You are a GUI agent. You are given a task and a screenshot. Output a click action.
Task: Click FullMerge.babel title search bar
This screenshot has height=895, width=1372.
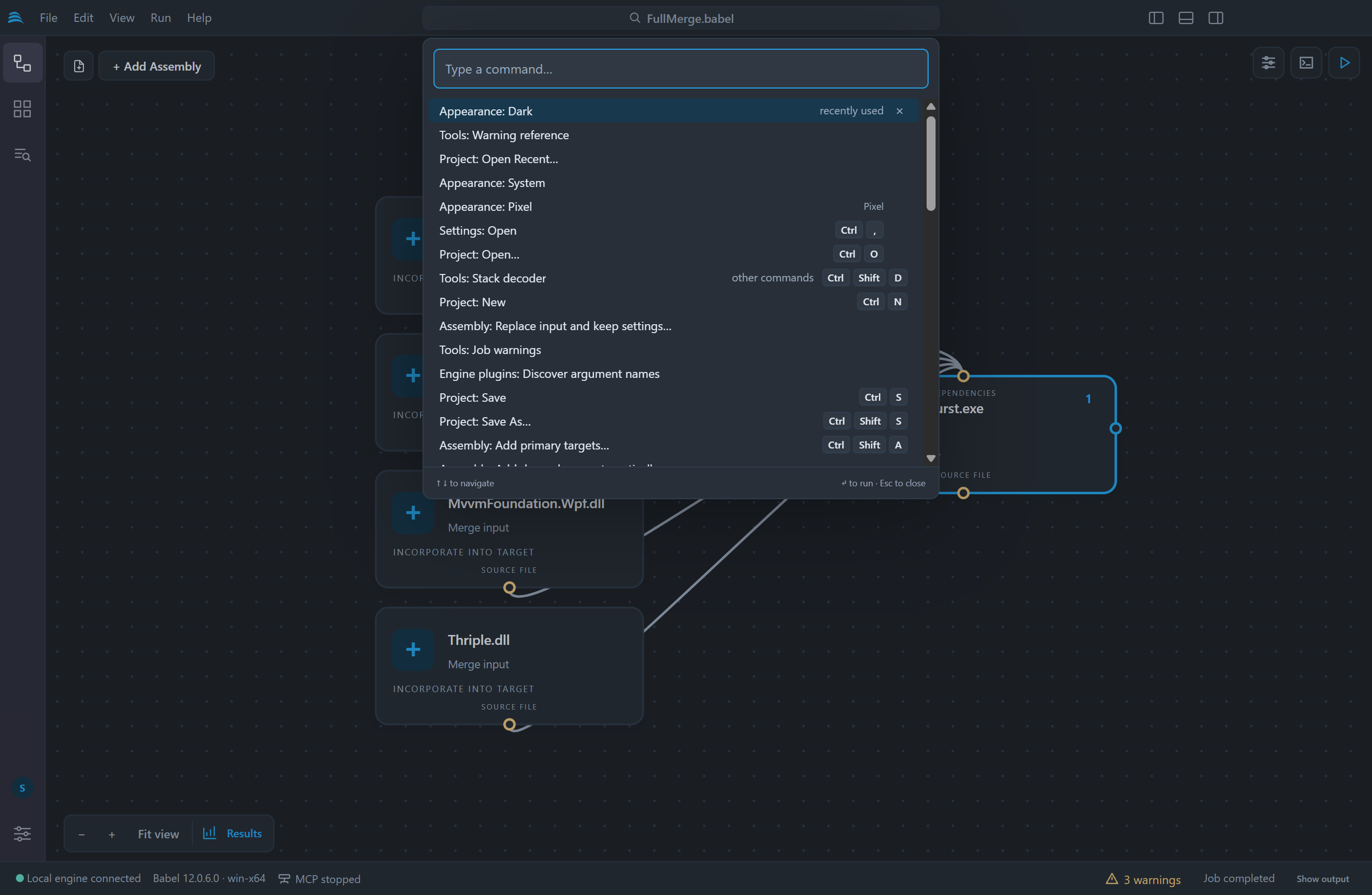(681, 18)
